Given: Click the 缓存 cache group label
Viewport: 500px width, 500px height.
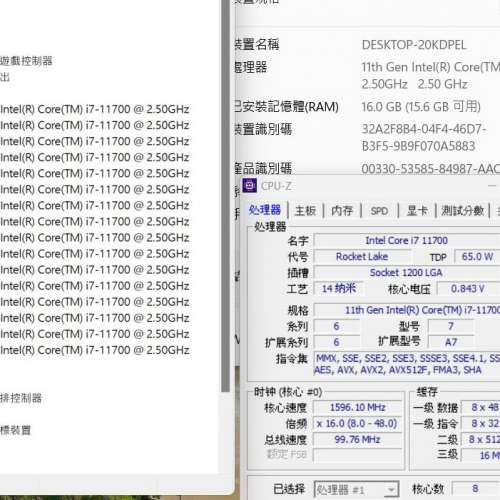Looking at the screenshot, I should click(427, 392).
